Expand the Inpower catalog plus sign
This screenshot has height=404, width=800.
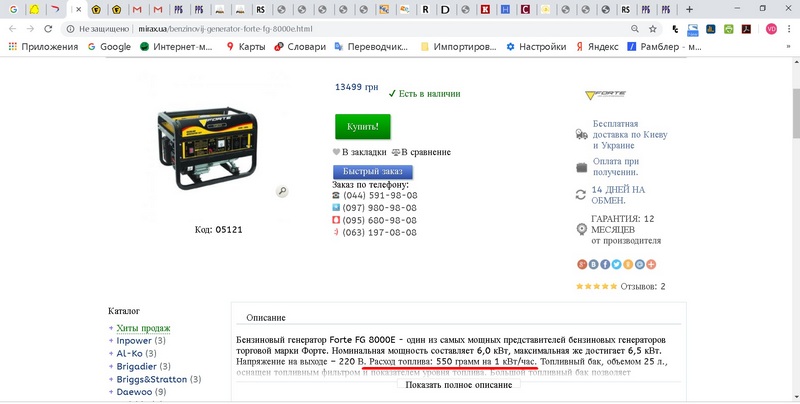pyautogui.click(x=111, y=341)
